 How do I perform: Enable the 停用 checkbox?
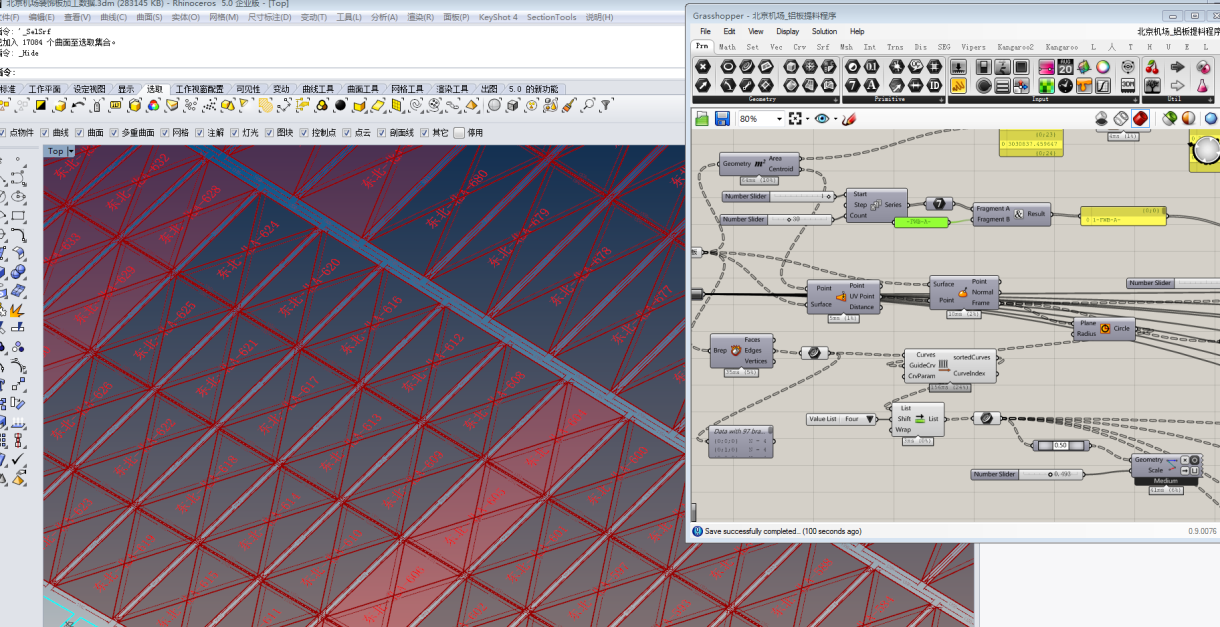click(x=459, y=133)
